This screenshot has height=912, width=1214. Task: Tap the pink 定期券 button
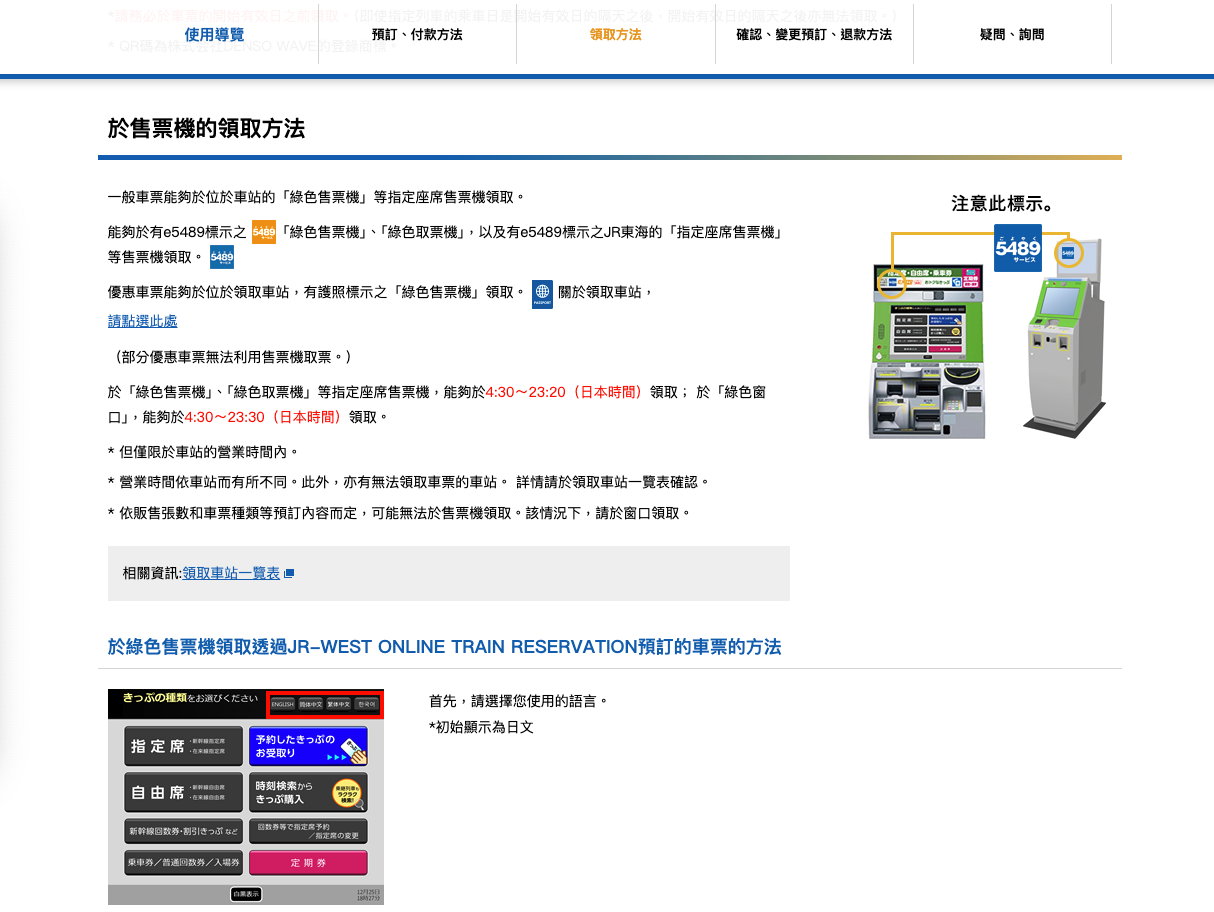pos(308,862)
